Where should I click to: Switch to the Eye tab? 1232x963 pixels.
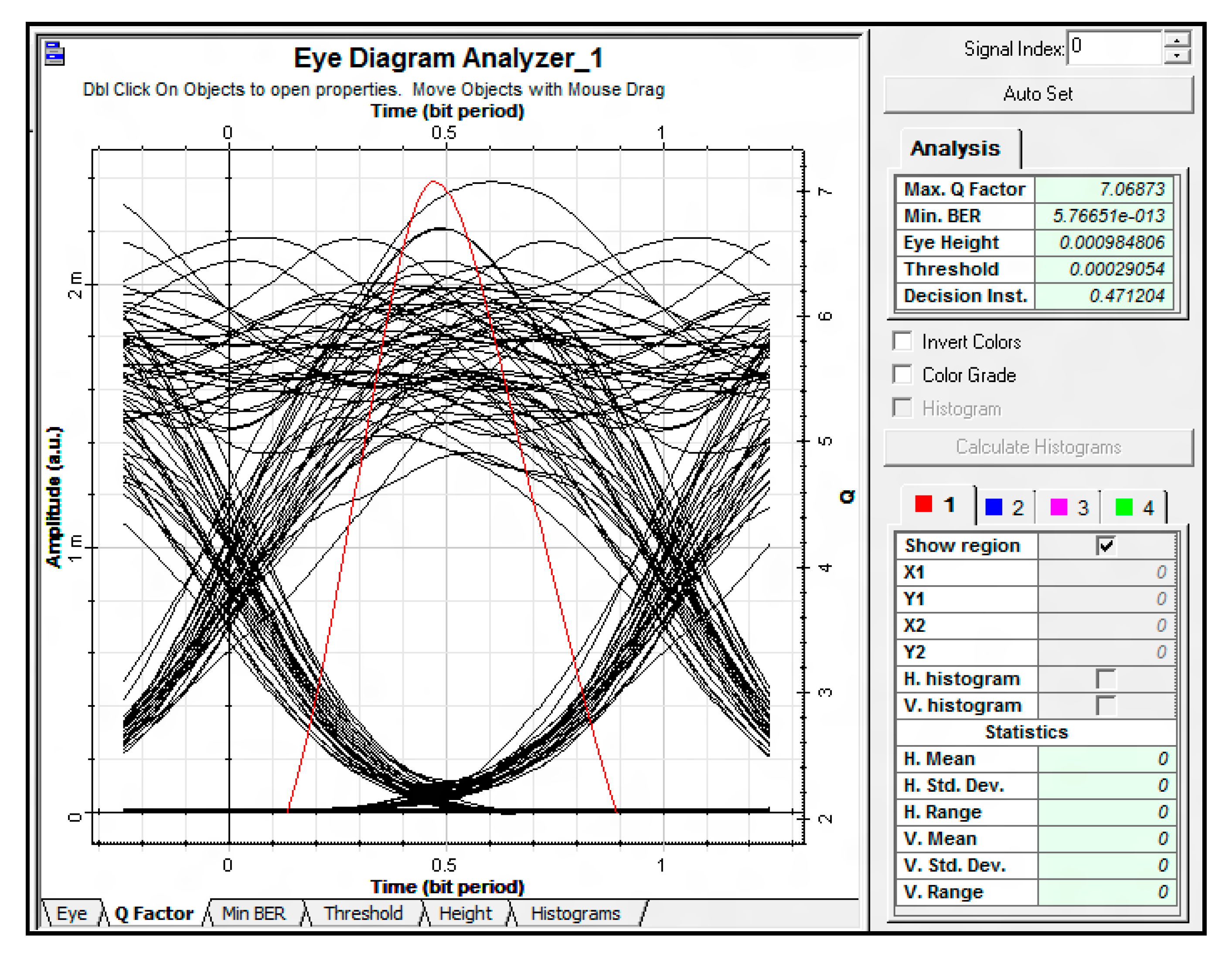click(x=71, y=914)
